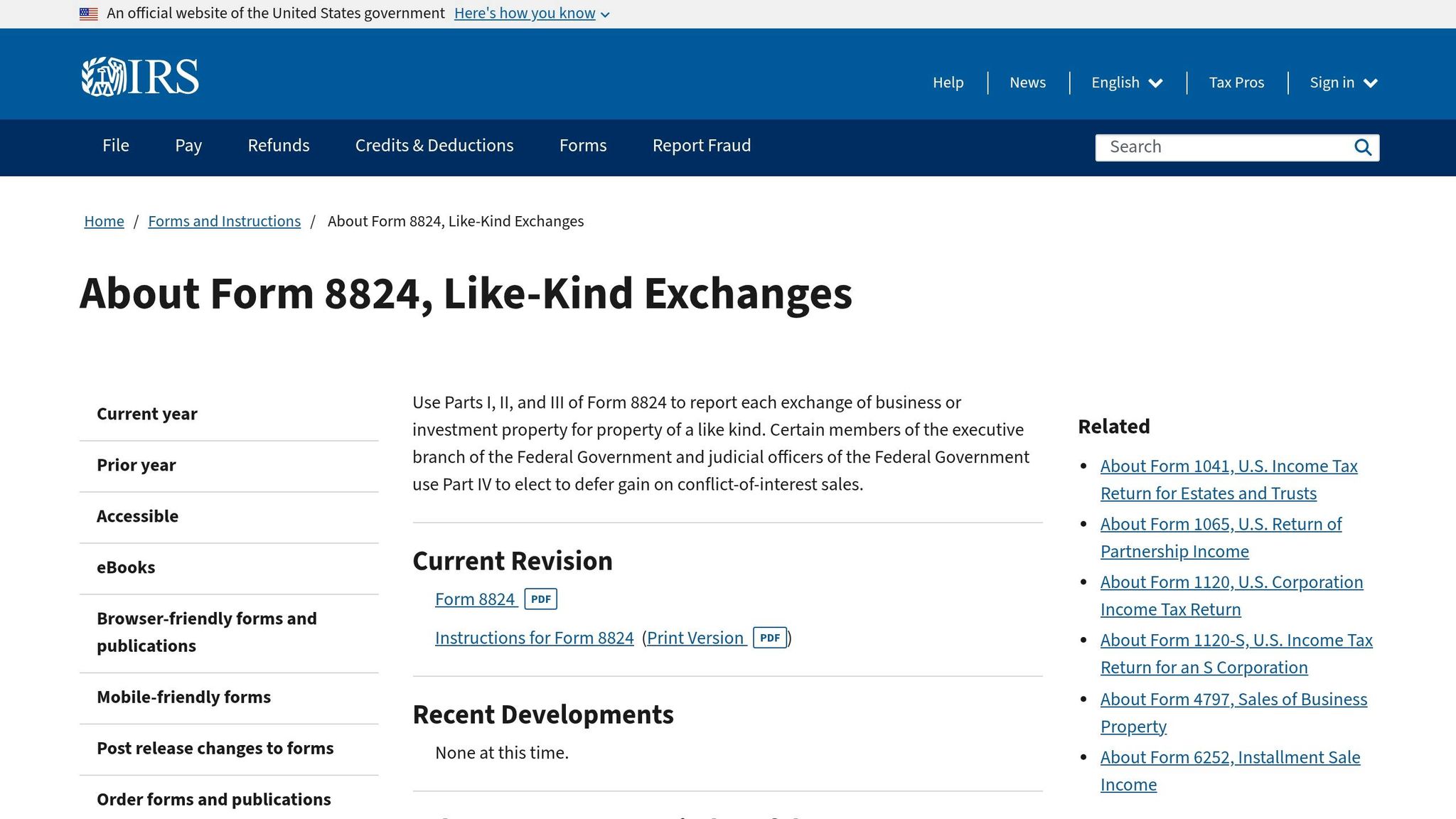Click page title About Form 8824
This screenshot has height=819, width=1456.
click(x=466, y=294)
